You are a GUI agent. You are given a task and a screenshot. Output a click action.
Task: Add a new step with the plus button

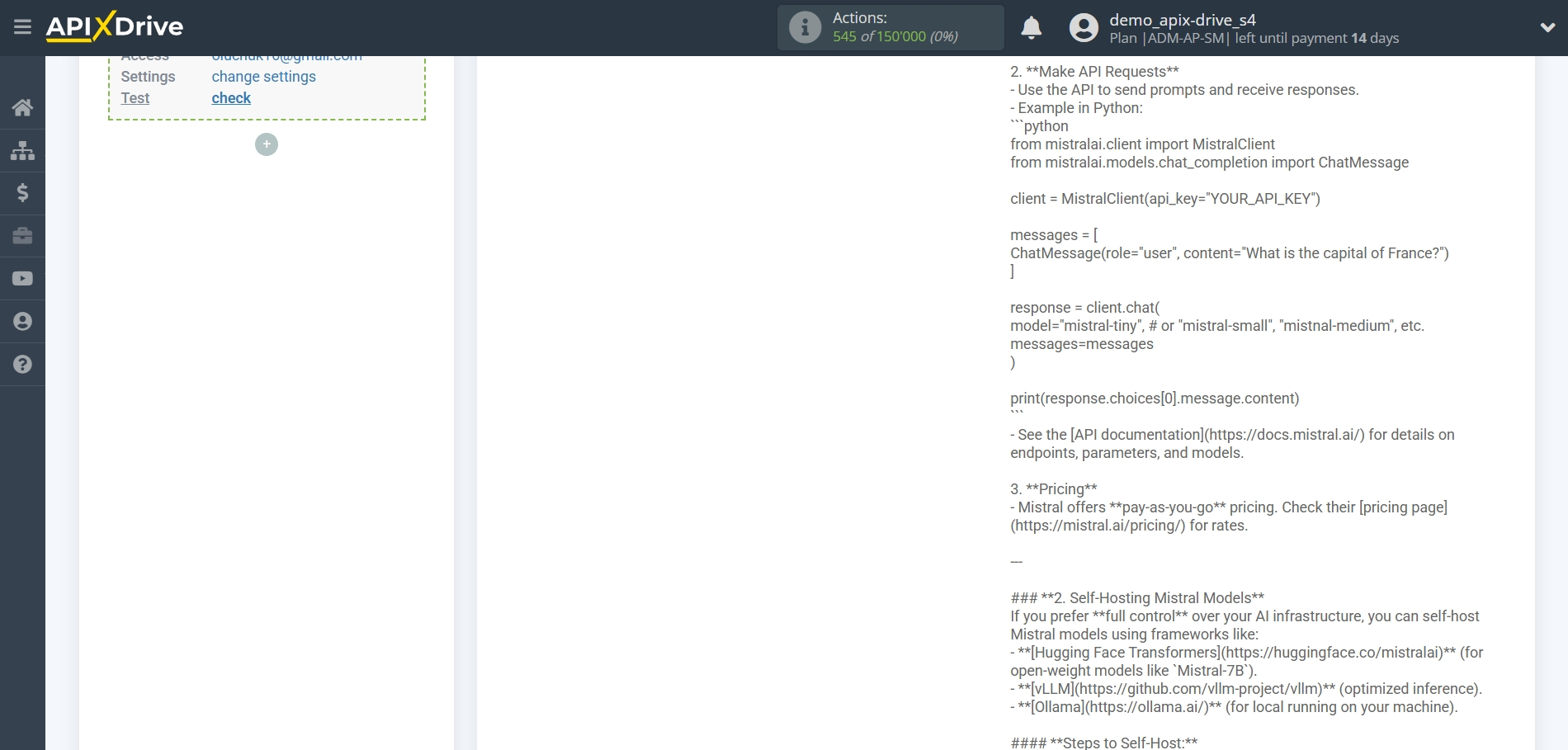tap(266, 144)
